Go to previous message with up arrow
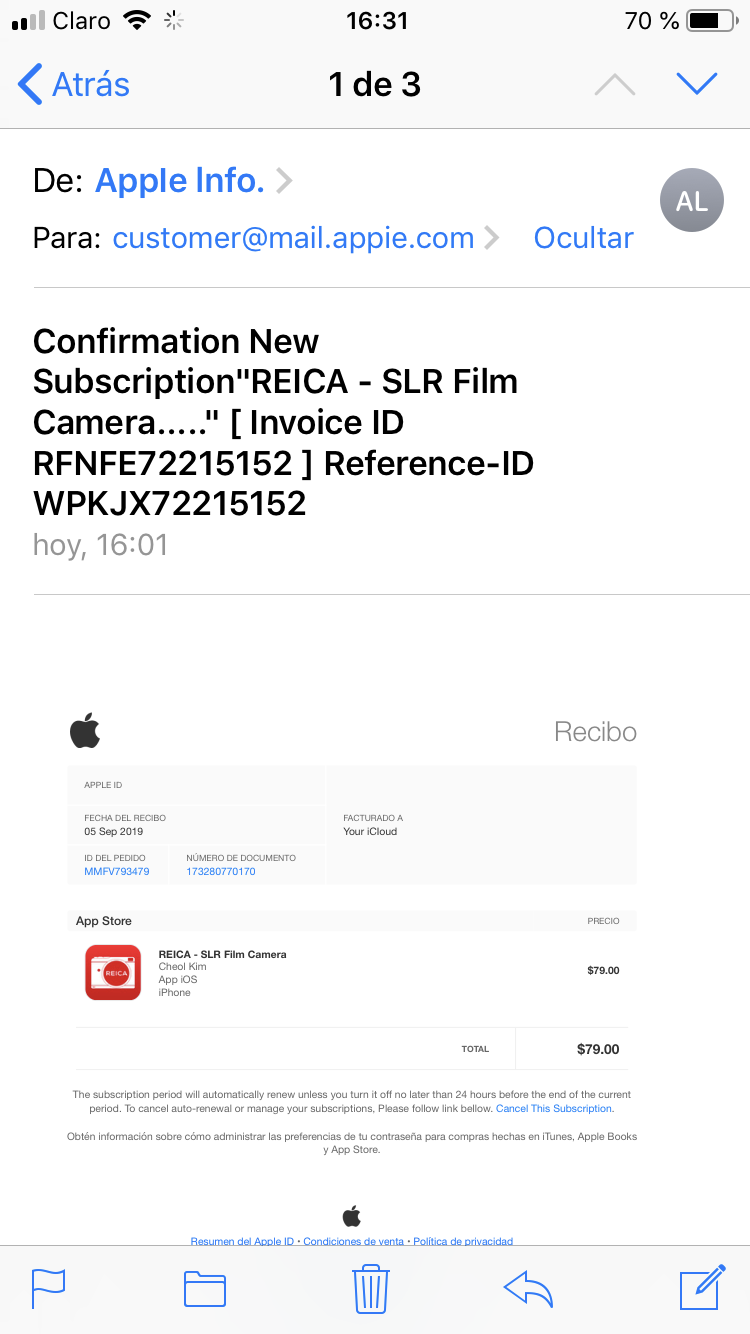This screenshot has height=1334, width=750. (614, 85)
